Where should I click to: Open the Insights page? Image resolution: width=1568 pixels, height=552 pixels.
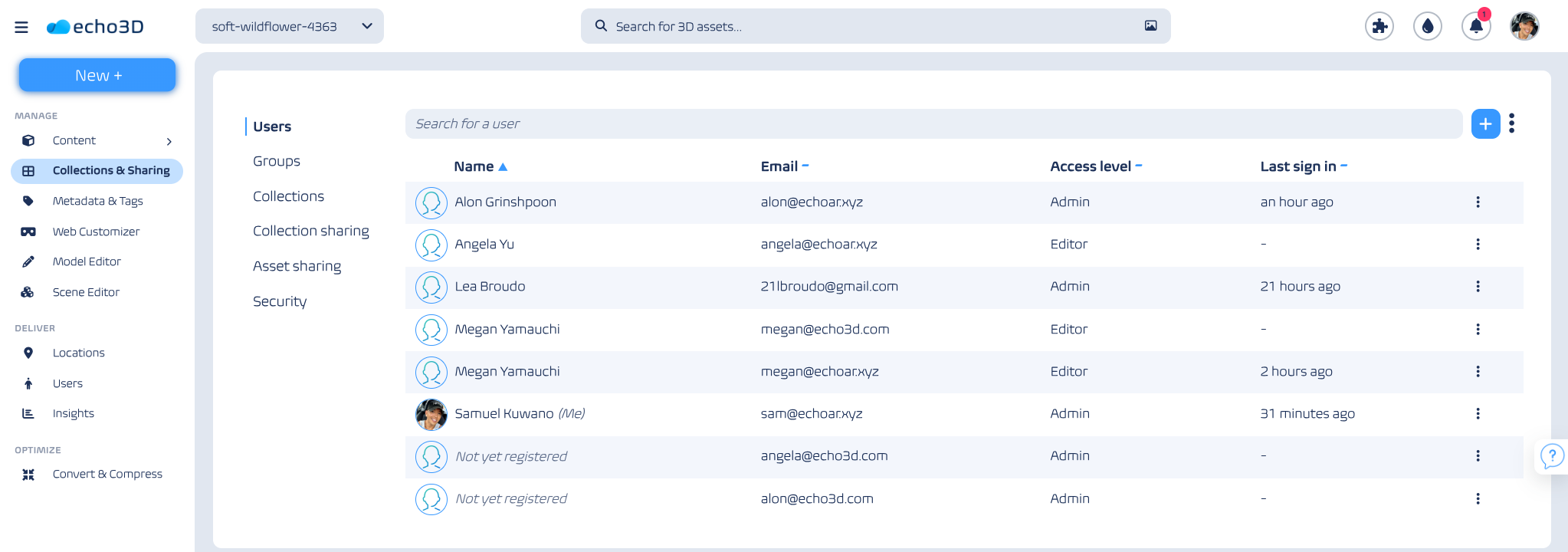[74, 413]
